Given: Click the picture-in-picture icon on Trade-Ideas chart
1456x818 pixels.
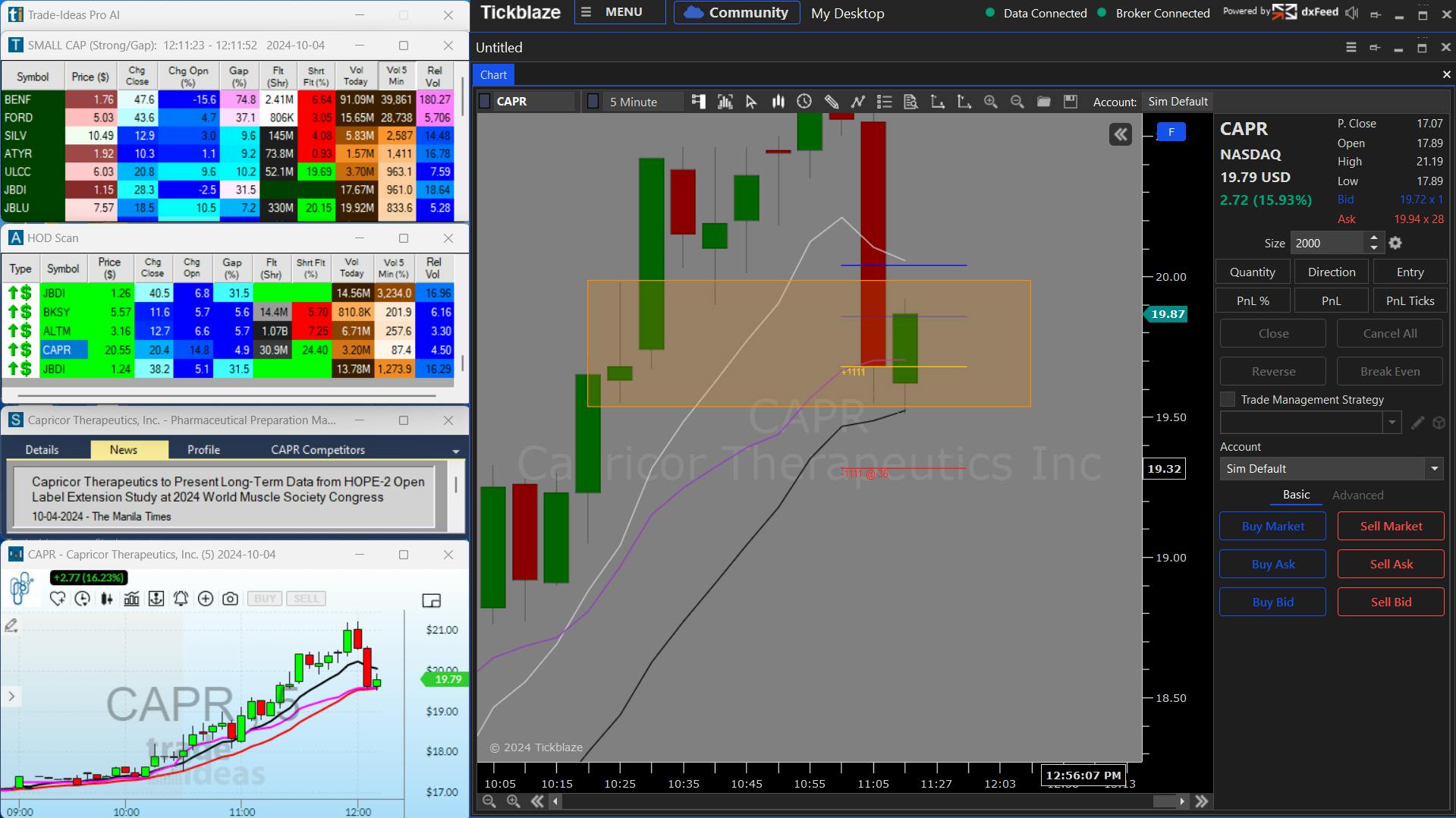Looking at the screenshot, I should click(x=431, y=601).
